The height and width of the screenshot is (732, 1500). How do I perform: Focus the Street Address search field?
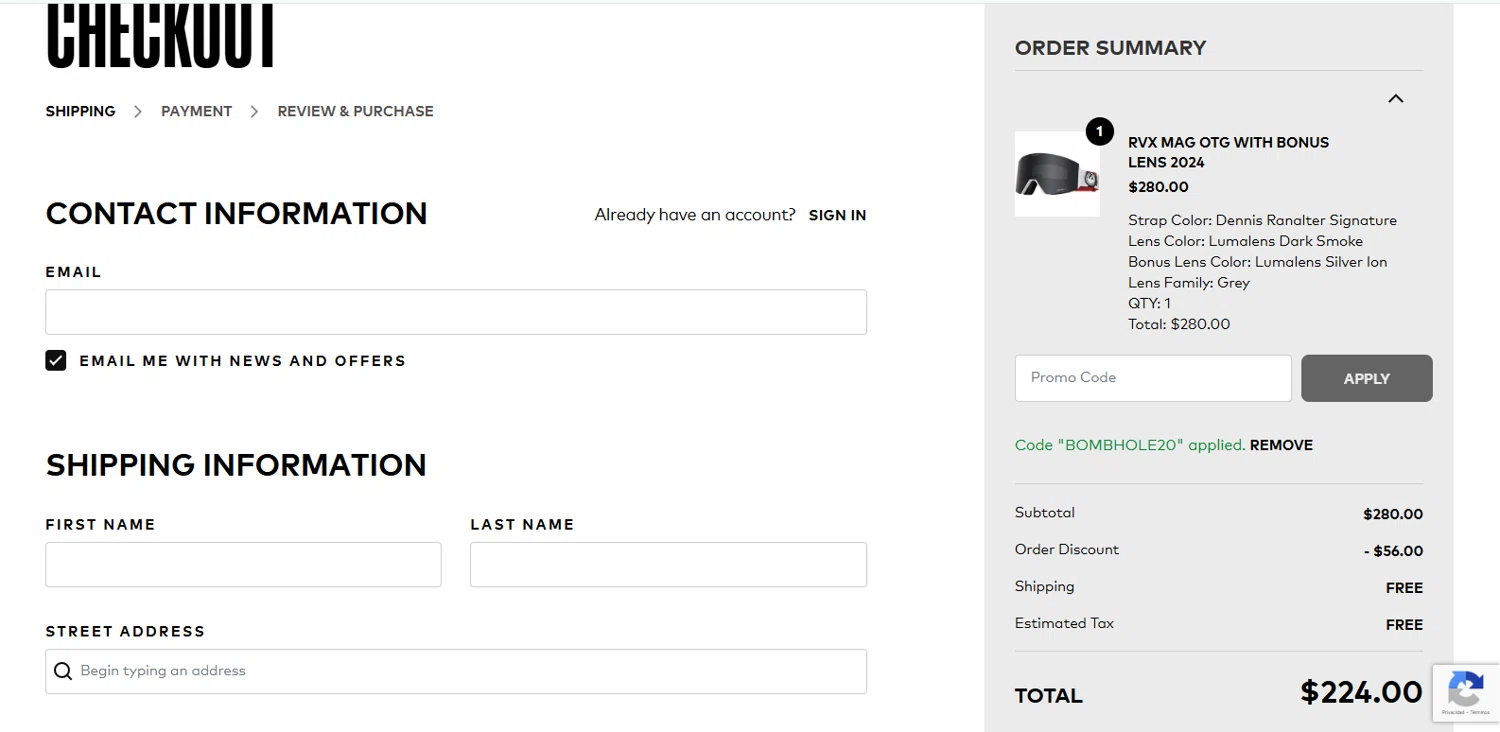point(470,671)
